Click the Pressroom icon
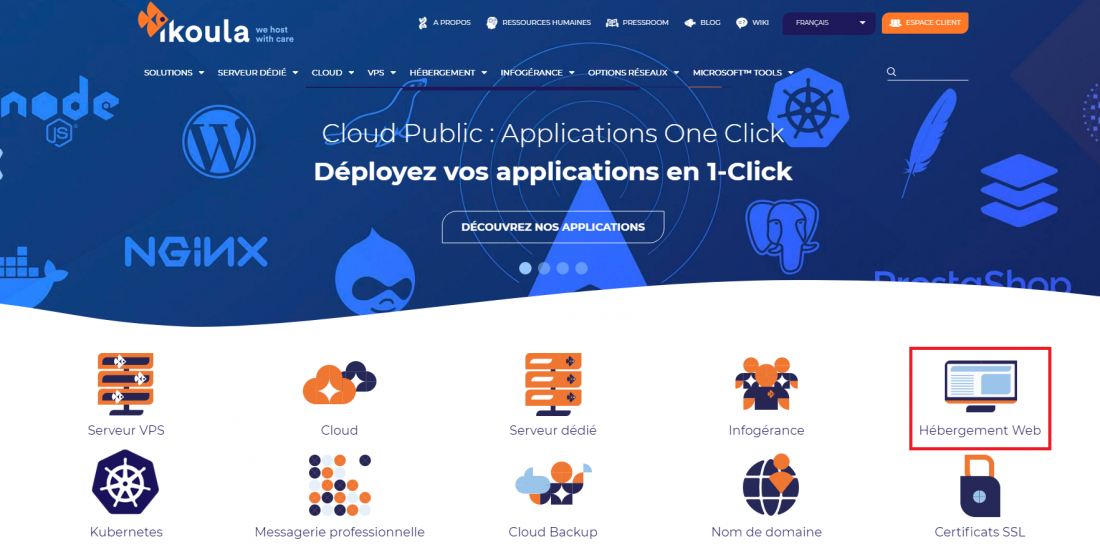Viewport: 1100px width, 552px height. (x=612, y=22)
